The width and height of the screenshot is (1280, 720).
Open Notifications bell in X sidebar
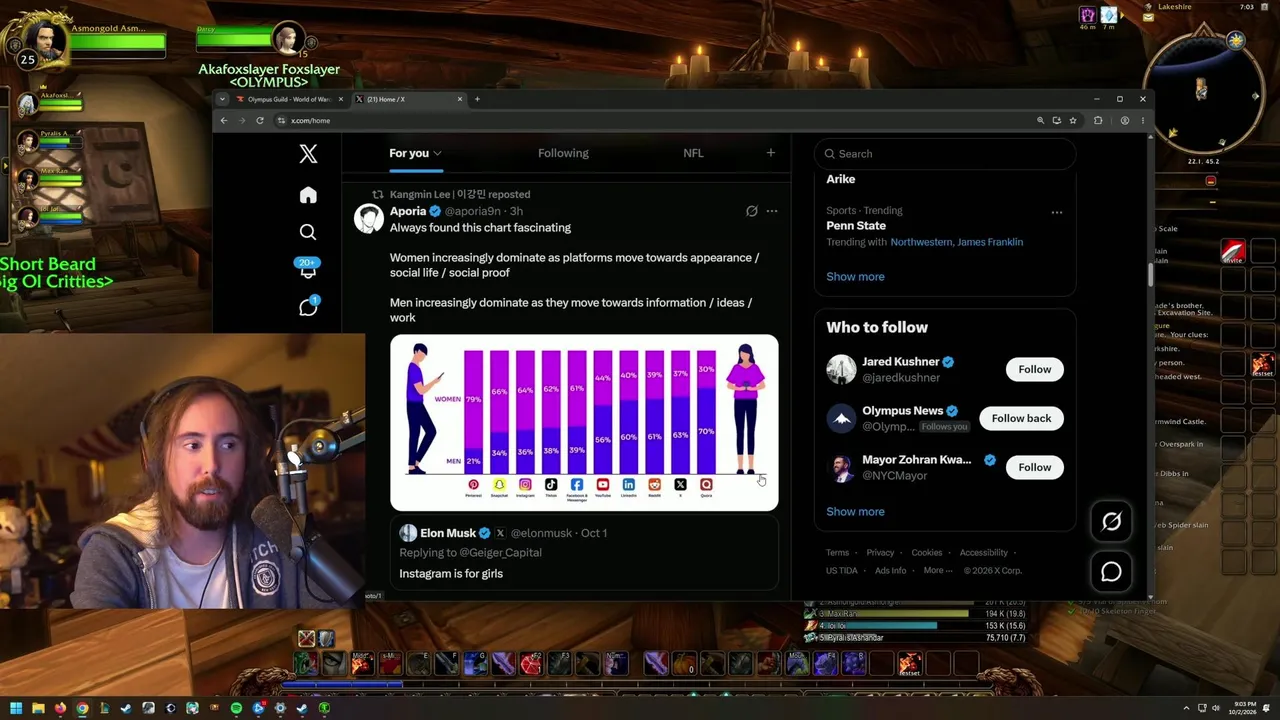pos(308,269)
